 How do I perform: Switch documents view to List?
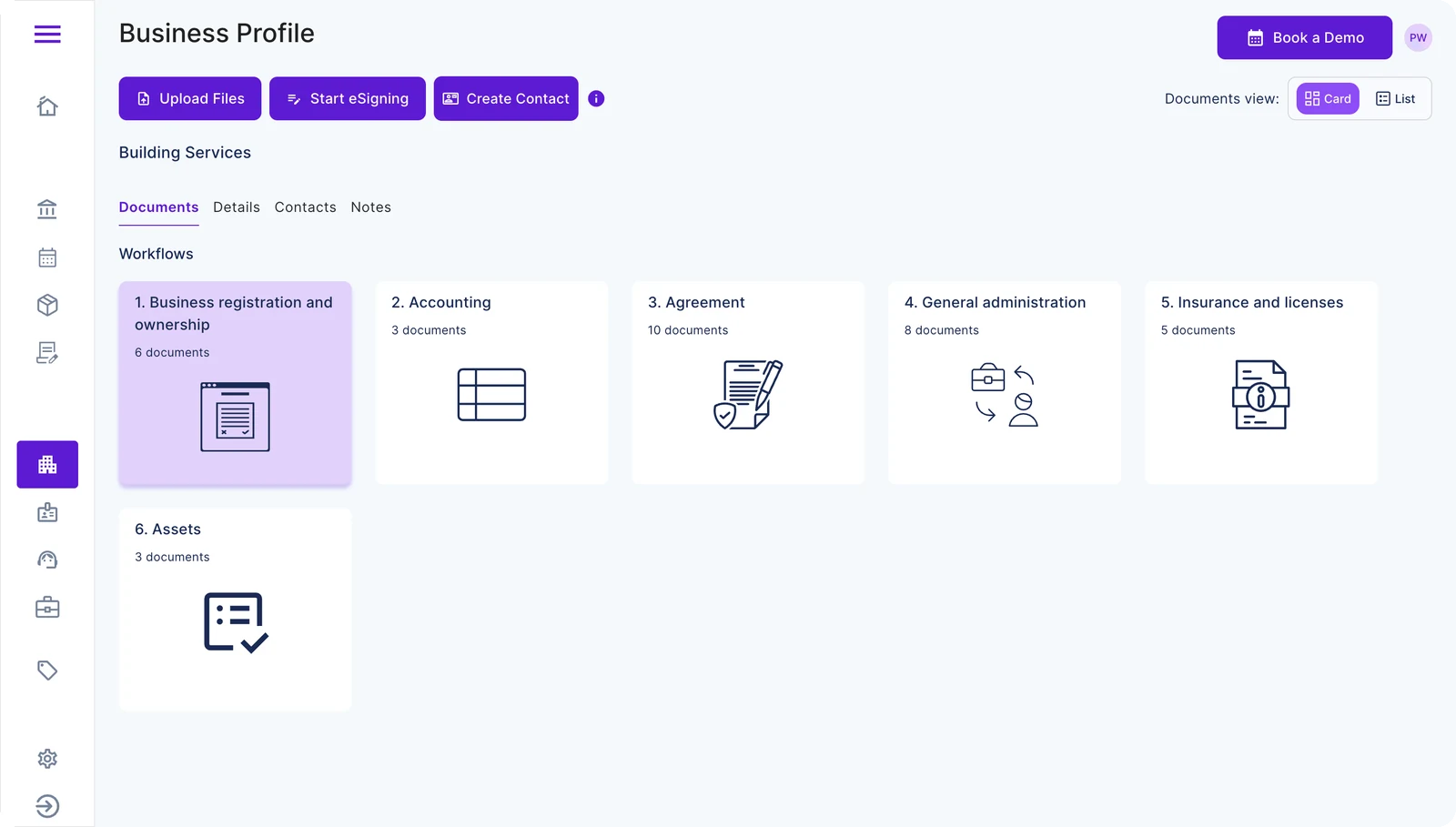coord(1396,98)
